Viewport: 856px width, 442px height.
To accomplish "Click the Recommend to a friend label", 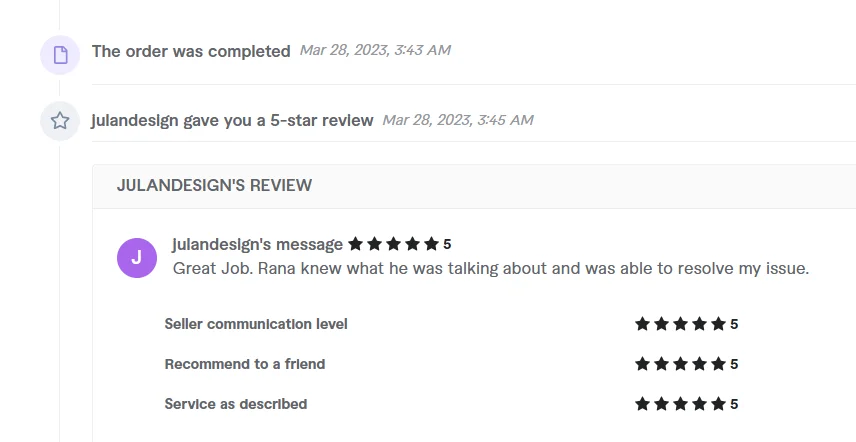I will [x=245, y=364].
